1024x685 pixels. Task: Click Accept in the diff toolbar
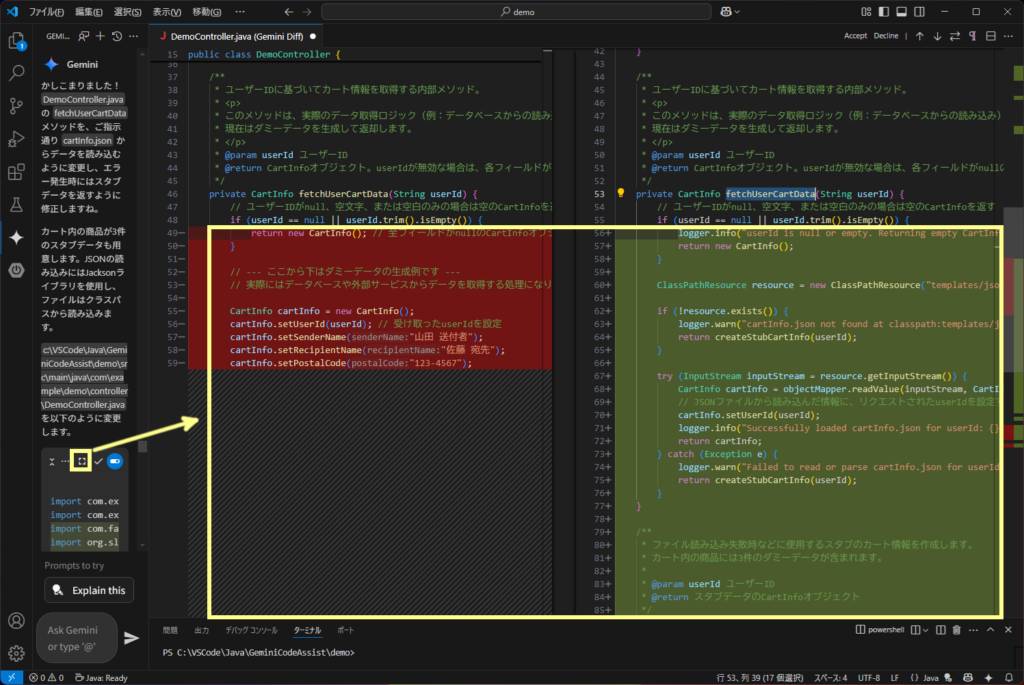coord(855,36)
